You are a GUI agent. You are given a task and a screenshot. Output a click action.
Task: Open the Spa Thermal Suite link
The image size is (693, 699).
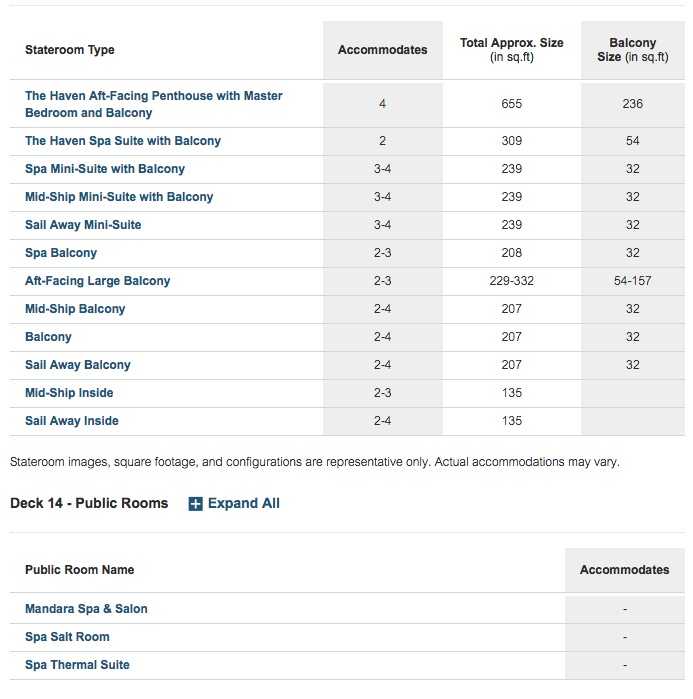point(77,665)
